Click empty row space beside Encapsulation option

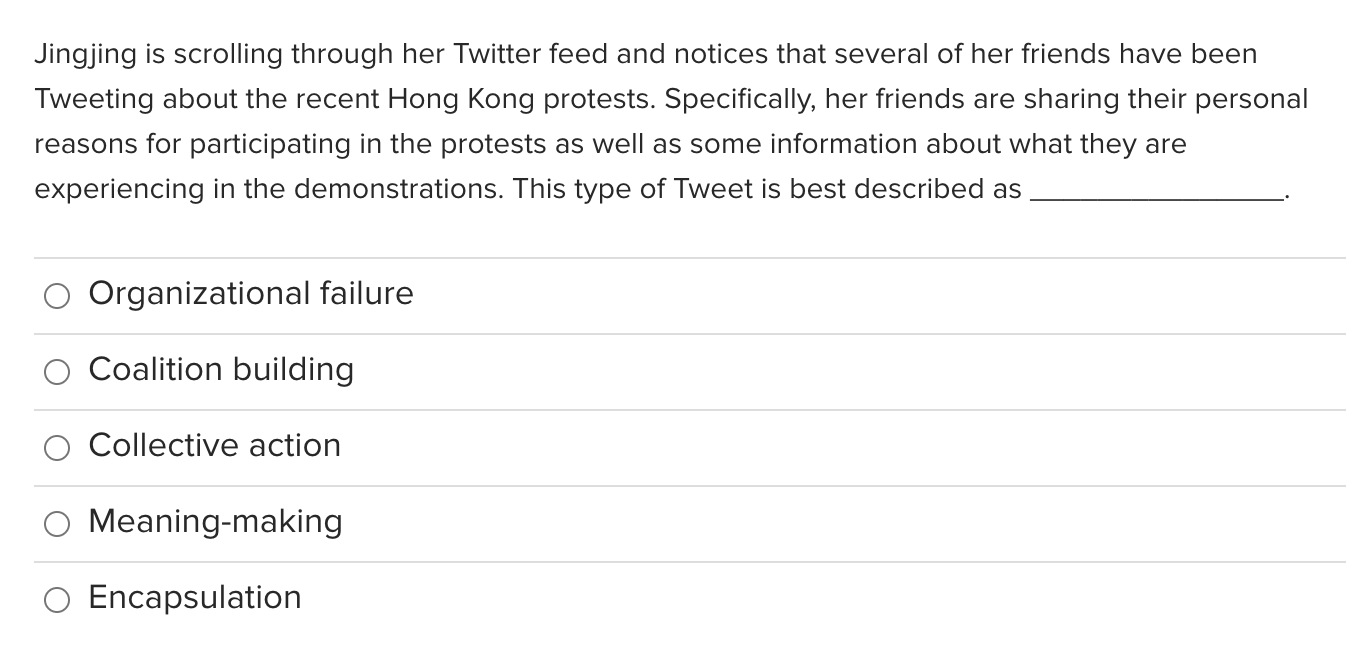click(820, 599)
